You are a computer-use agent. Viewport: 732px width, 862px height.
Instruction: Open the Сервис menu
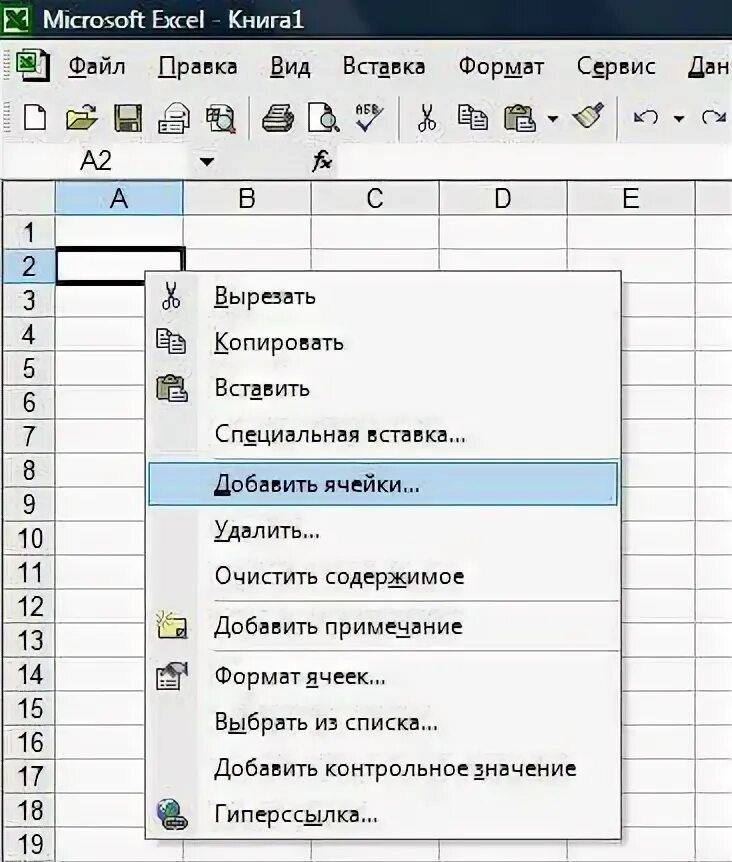[x=616, y=67]
